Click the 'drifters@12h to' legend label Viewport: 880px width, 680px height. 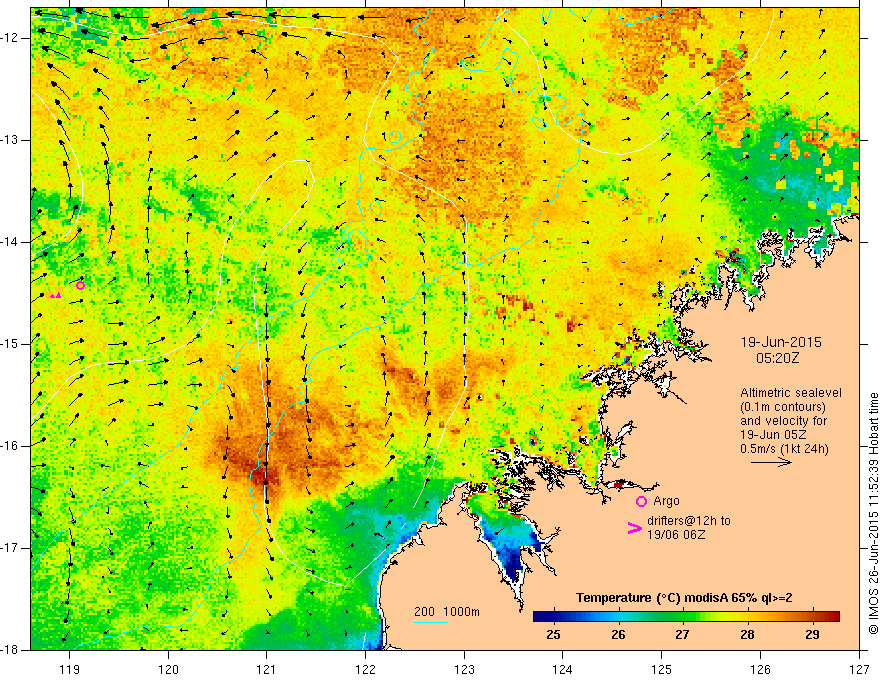[x=689, y=521]
